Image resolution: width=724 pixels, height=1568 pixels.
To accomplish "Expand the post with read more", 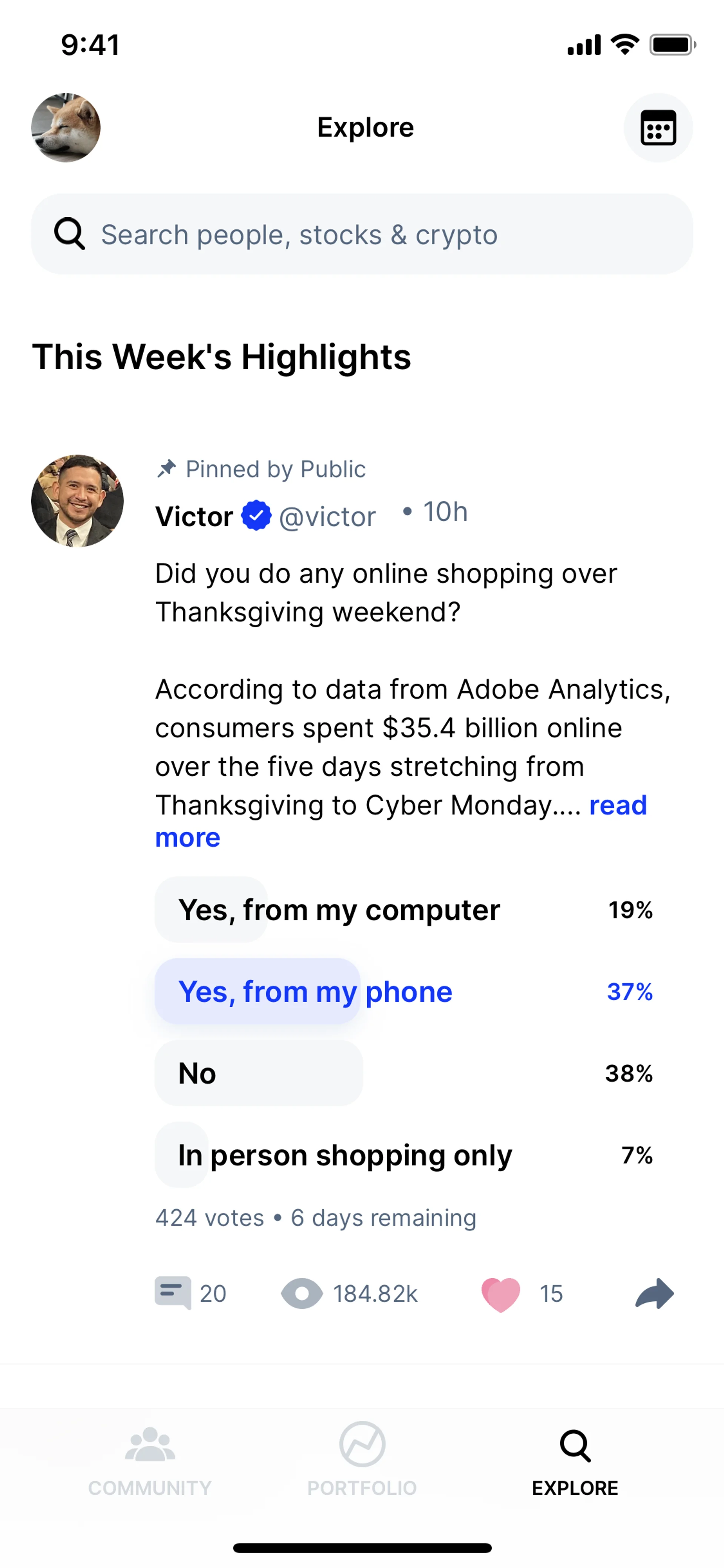I will 618,805.
